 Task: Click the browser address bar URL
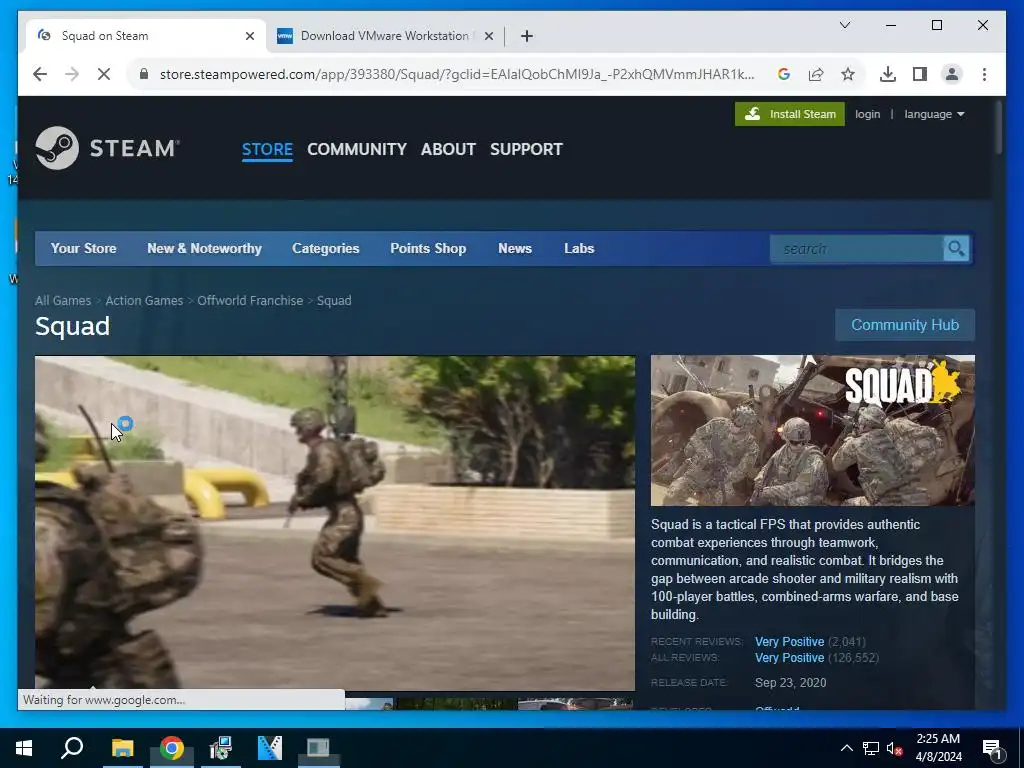(456, 74)
